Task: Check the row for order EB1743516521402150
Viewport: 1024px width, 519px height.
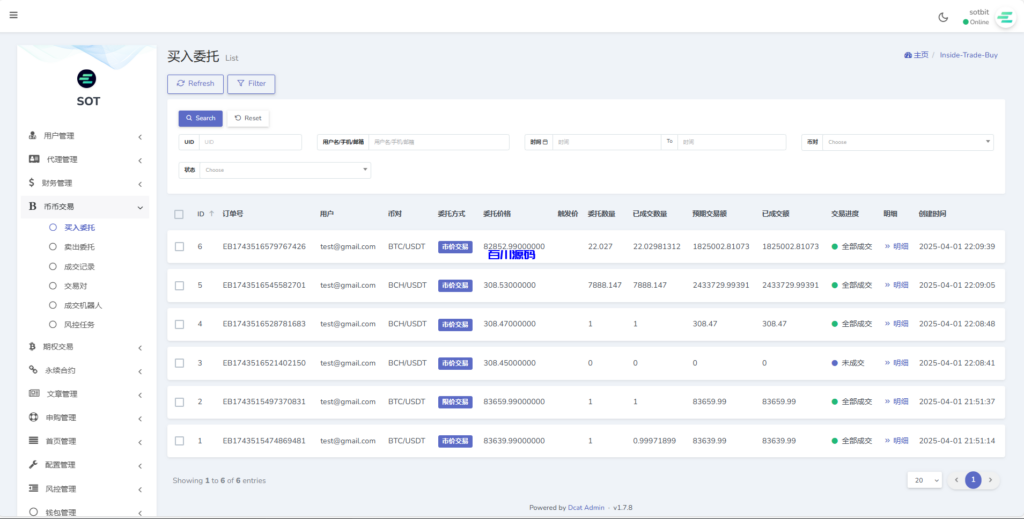Action: pos(179,363)
